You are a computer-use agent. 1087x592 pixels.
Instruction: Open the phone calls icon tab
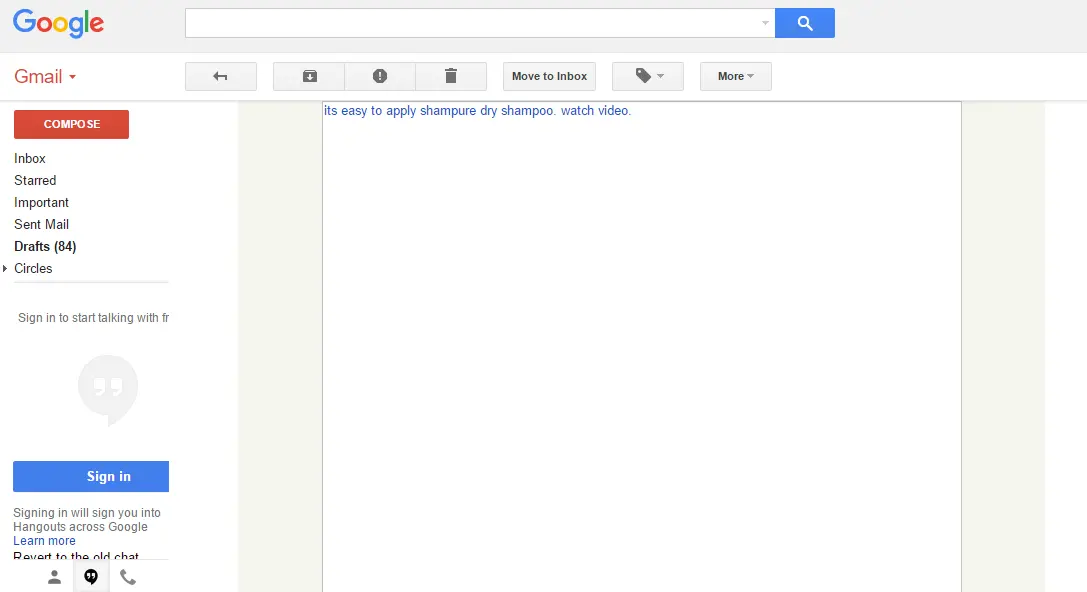(x=128, y=577)
